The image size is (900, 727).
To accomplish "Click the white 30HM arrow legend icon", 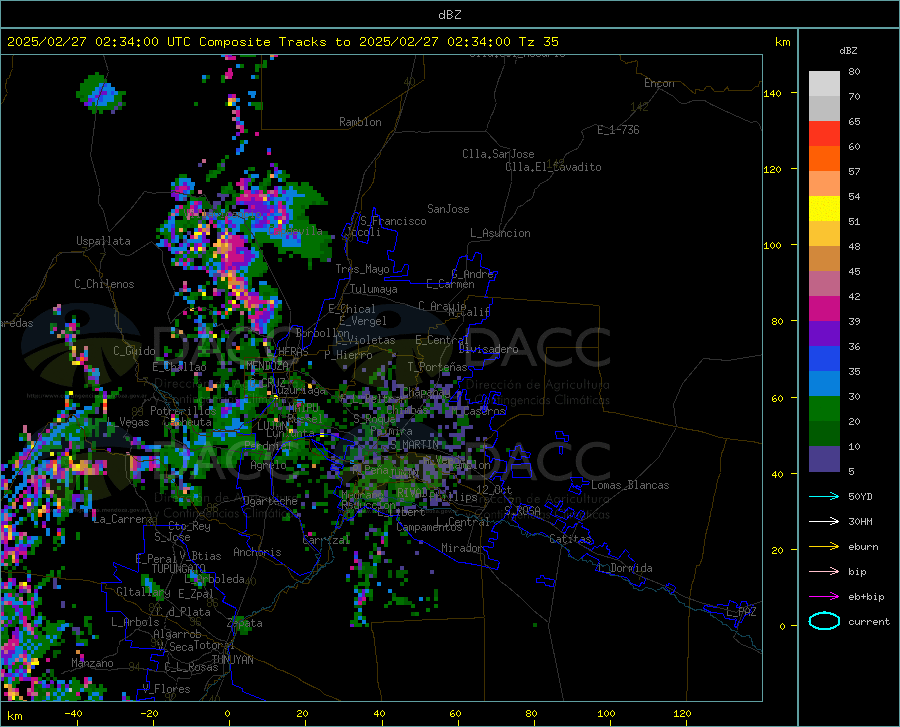I will [824, 521].
